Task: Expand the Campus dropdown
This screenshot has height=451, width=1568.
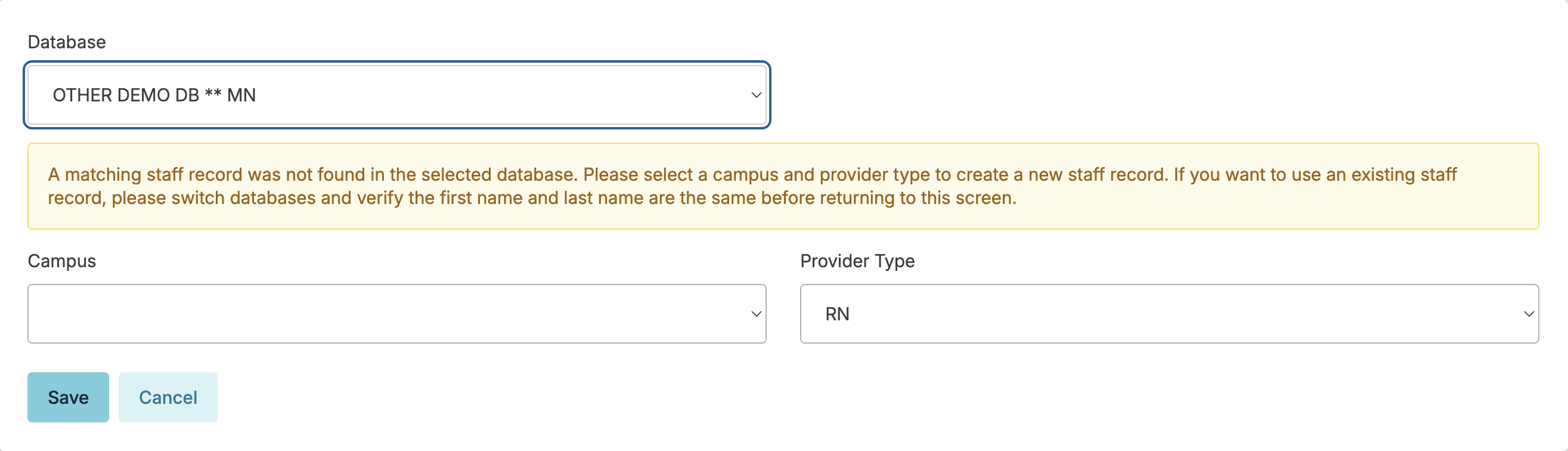Action: coord(396,314)
